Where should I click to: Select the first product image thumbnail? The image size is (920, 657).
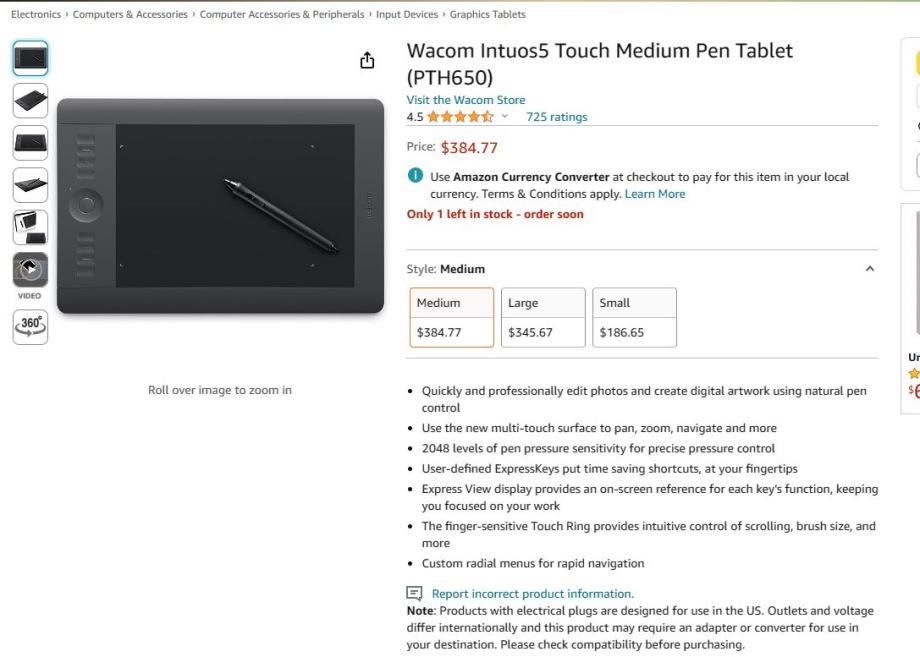(x=30, y=58)
